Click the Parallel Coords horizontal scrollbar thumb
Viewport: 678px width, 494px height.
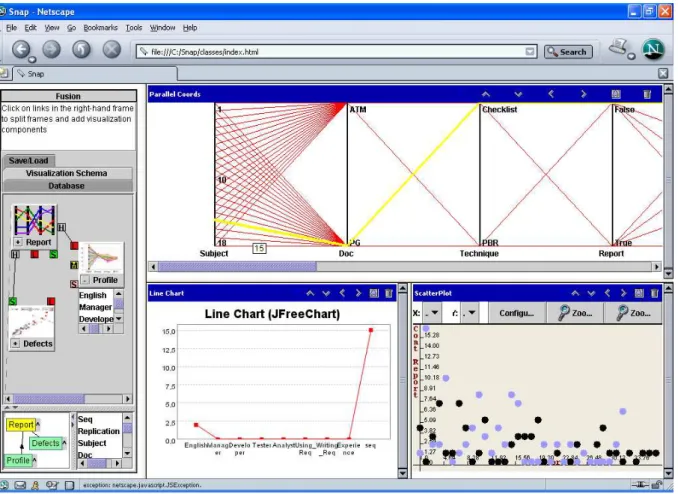coord(237,266)
